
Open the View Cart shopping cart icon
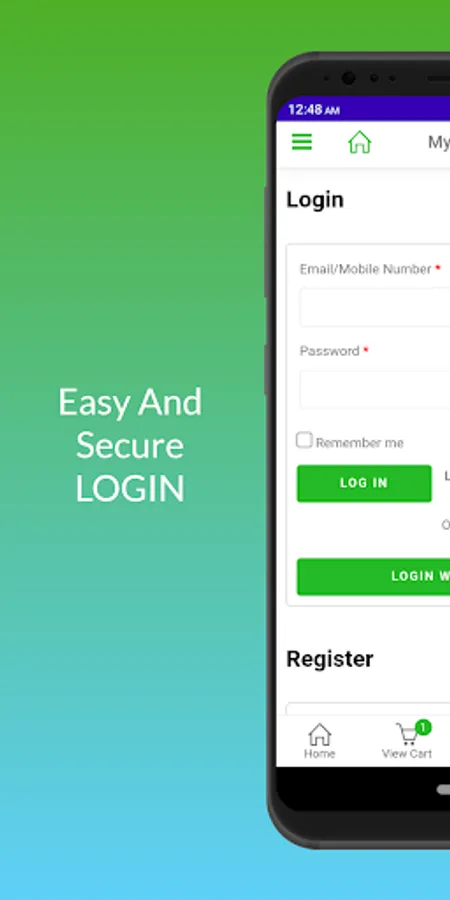pyautogui.click(x=408, y=734)
